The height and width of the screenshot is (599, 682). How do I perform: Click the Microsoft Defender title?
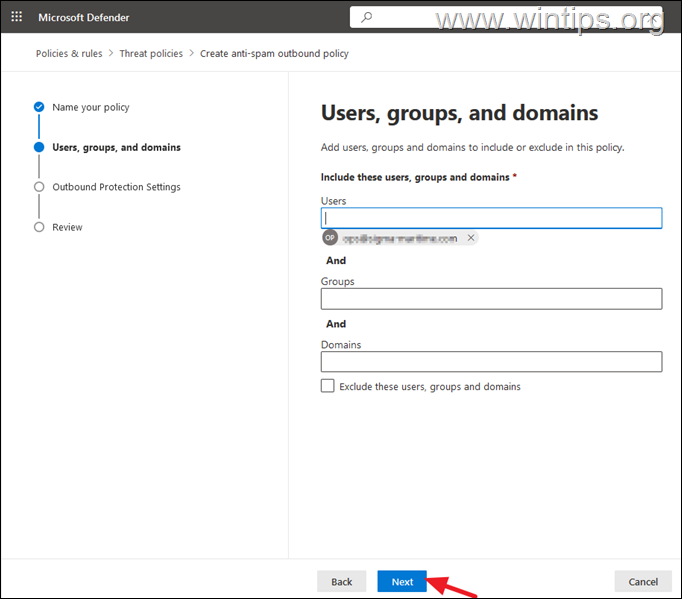click(84, 17)
